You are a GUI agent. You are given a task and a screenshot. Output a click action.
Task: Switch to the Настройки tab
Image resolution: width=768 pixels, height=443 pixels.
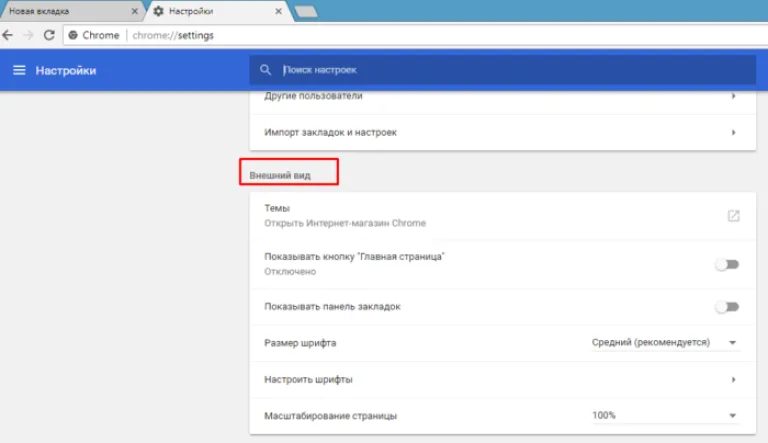point(218,11)
